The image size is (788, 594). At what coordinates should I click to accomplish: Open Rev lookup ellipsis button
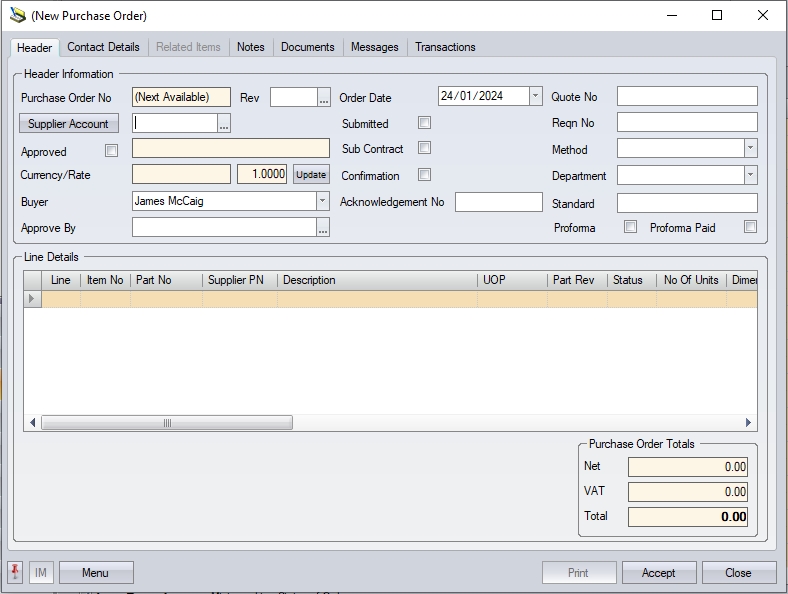323,98
